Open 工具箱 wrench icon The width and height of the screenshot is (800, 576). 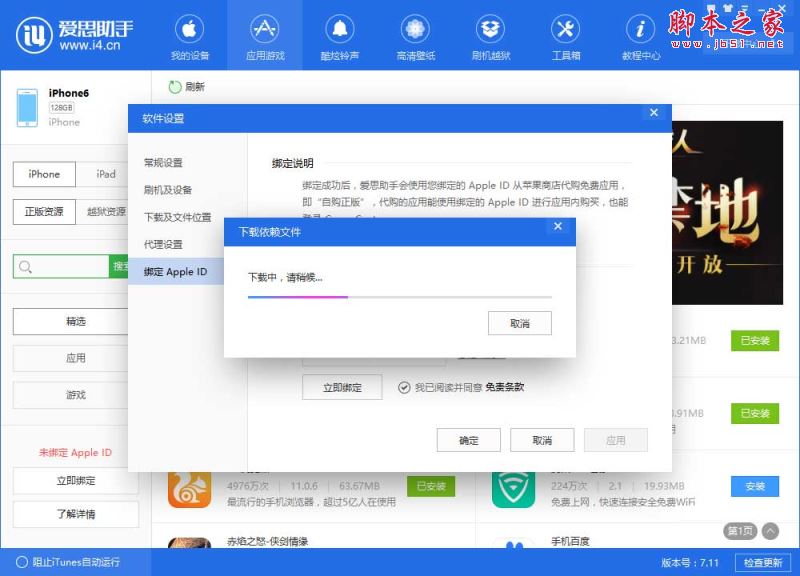(566, 29)
